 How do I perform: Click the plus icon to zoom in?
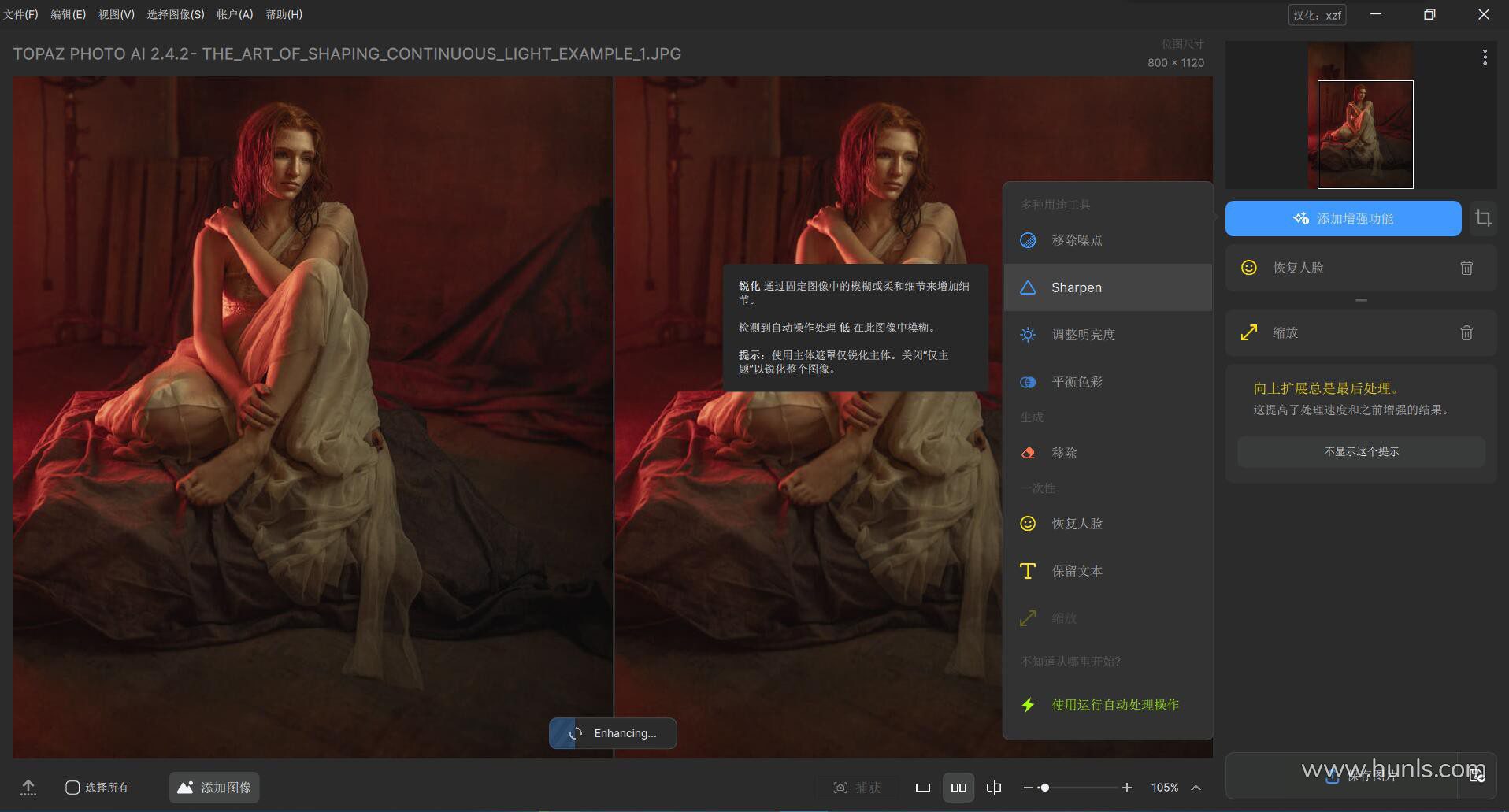coord(1127,787)
